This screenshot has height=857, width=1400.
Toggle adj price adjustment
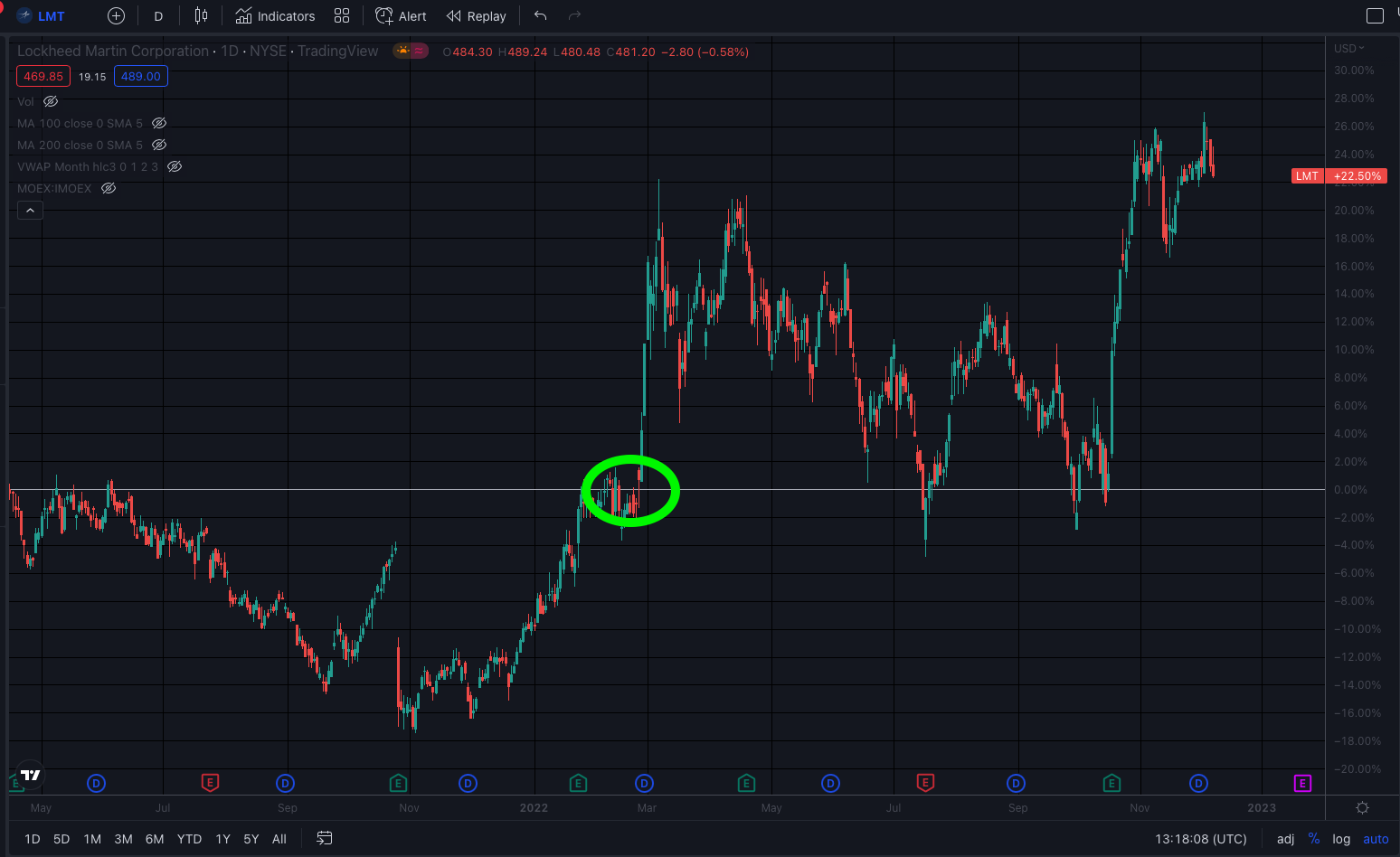tap(1285, 839)
